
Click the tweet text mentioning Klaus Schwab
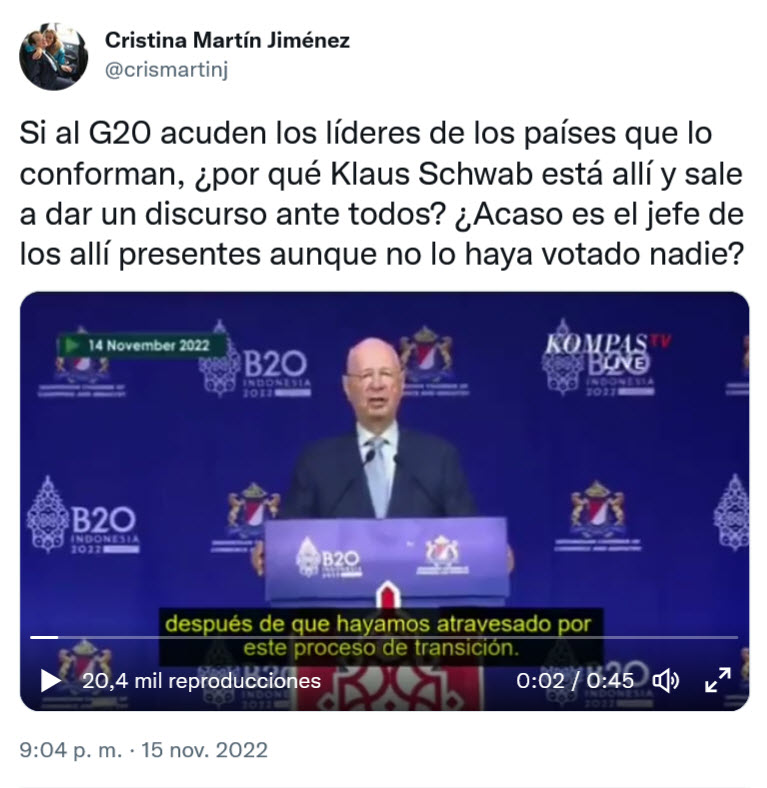point(381,193)
